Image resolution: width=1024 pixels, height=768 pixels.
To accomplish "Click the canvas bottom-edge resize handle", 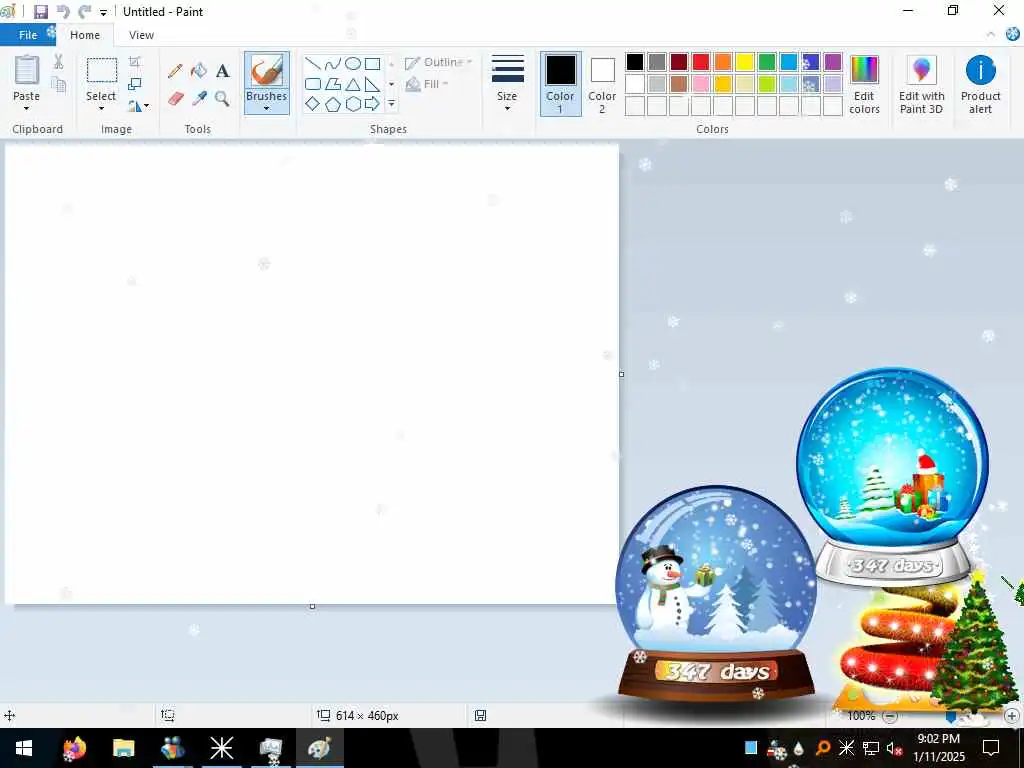I will pyautogui.click(x=312, y=607).
